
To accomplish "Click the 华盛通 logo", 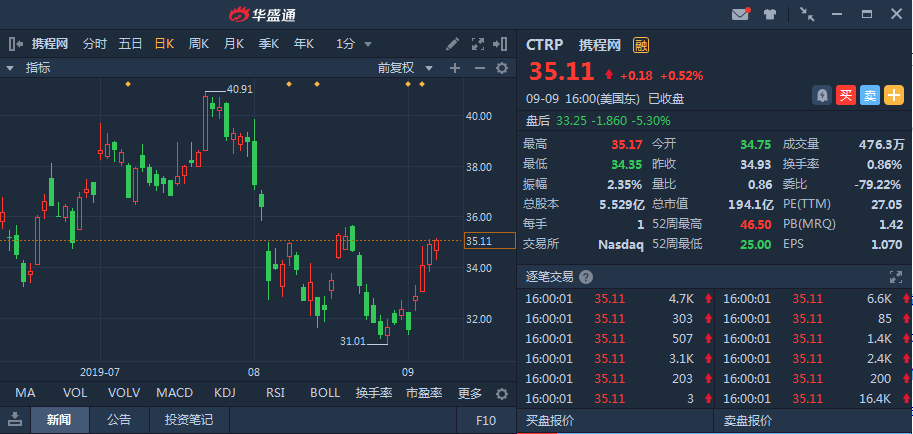I will pyautogui.click(x=262, y=15).
